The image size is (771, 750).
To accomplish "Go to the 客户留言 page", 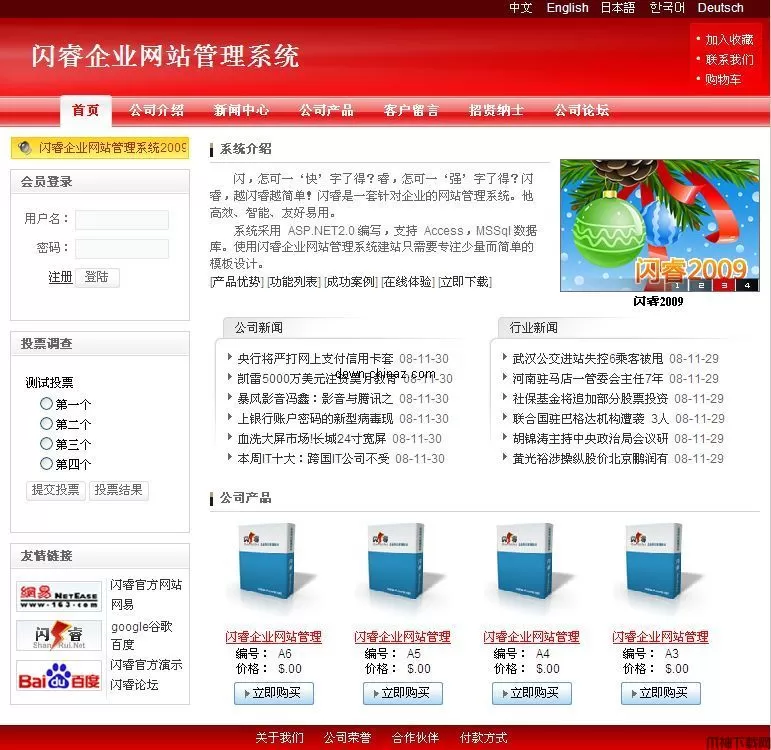I will point(411,110).
